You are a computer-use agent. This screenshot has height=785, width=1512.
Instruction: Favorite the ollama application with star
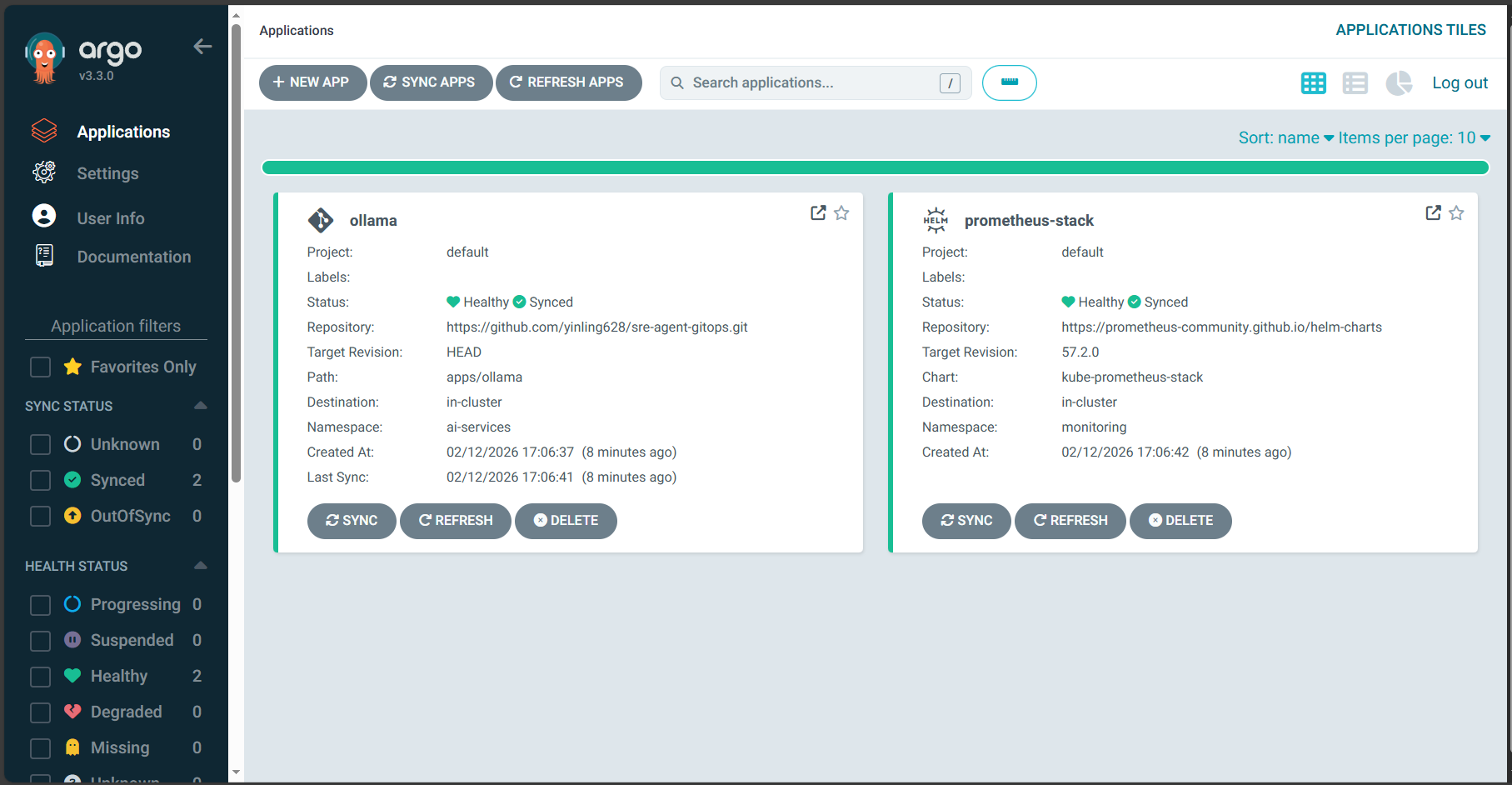click(x=841, y=213)
